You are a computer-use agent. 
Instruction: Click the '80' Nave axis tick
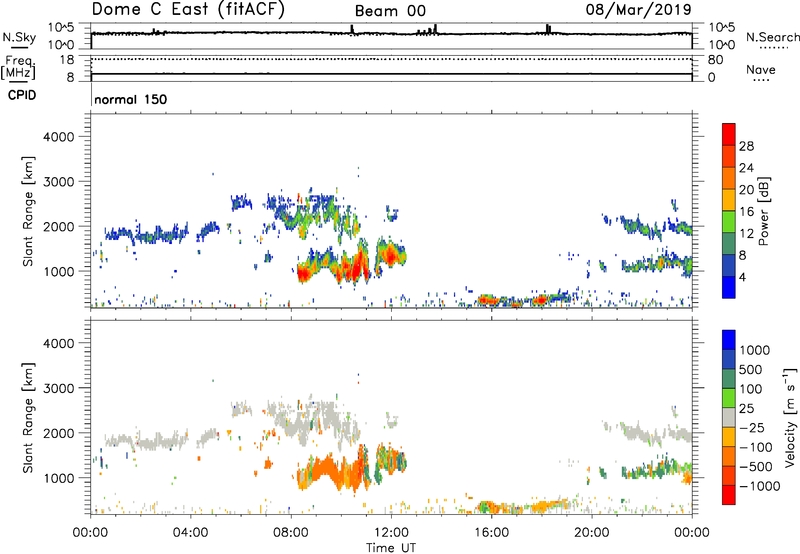716,60
